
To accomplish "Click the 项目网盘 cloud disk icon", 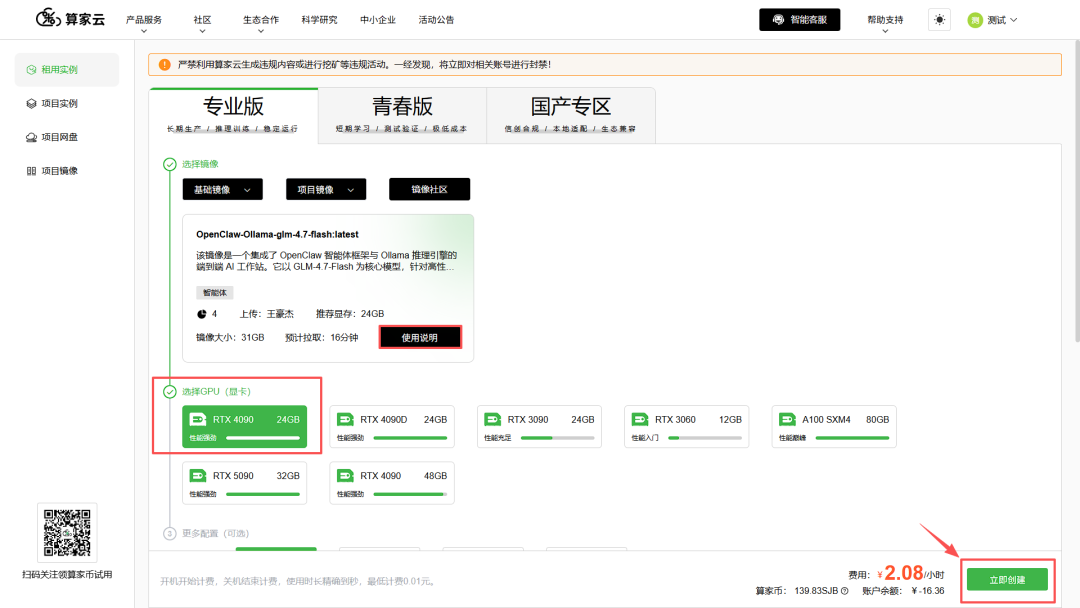I will point(31,137).
